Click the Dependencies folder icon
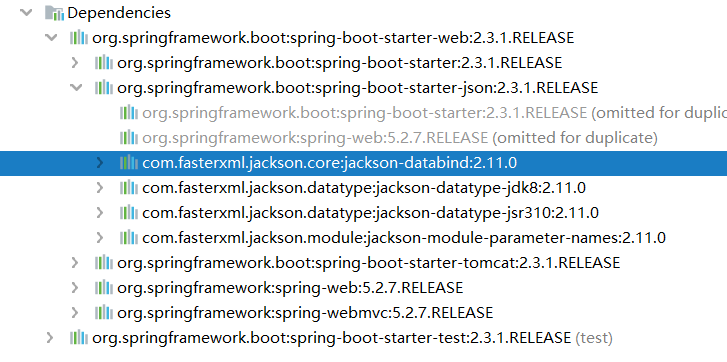Viewport: 727px width, 362px height. (x=54, y=13)
